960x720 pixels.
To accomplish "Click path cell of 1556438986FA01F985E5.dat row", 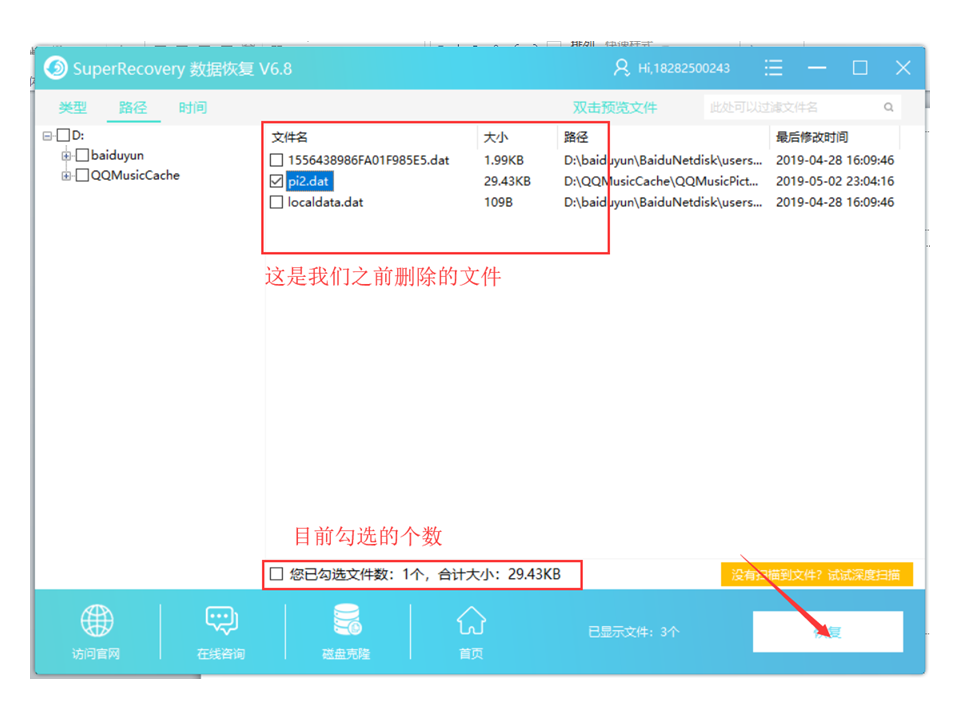I will pyautogui.click(x=663, y=160).
